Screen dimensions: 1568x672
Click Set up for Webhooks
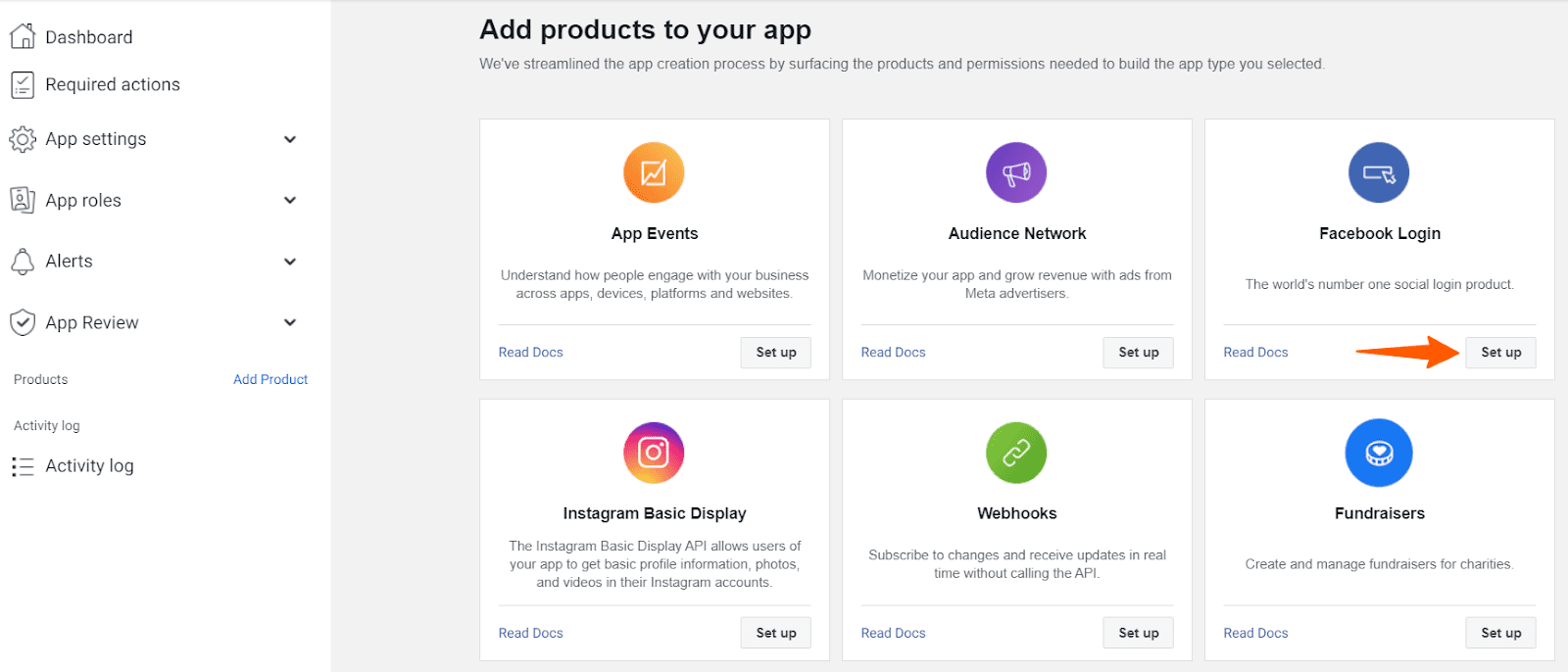(x=1137, y=632)
